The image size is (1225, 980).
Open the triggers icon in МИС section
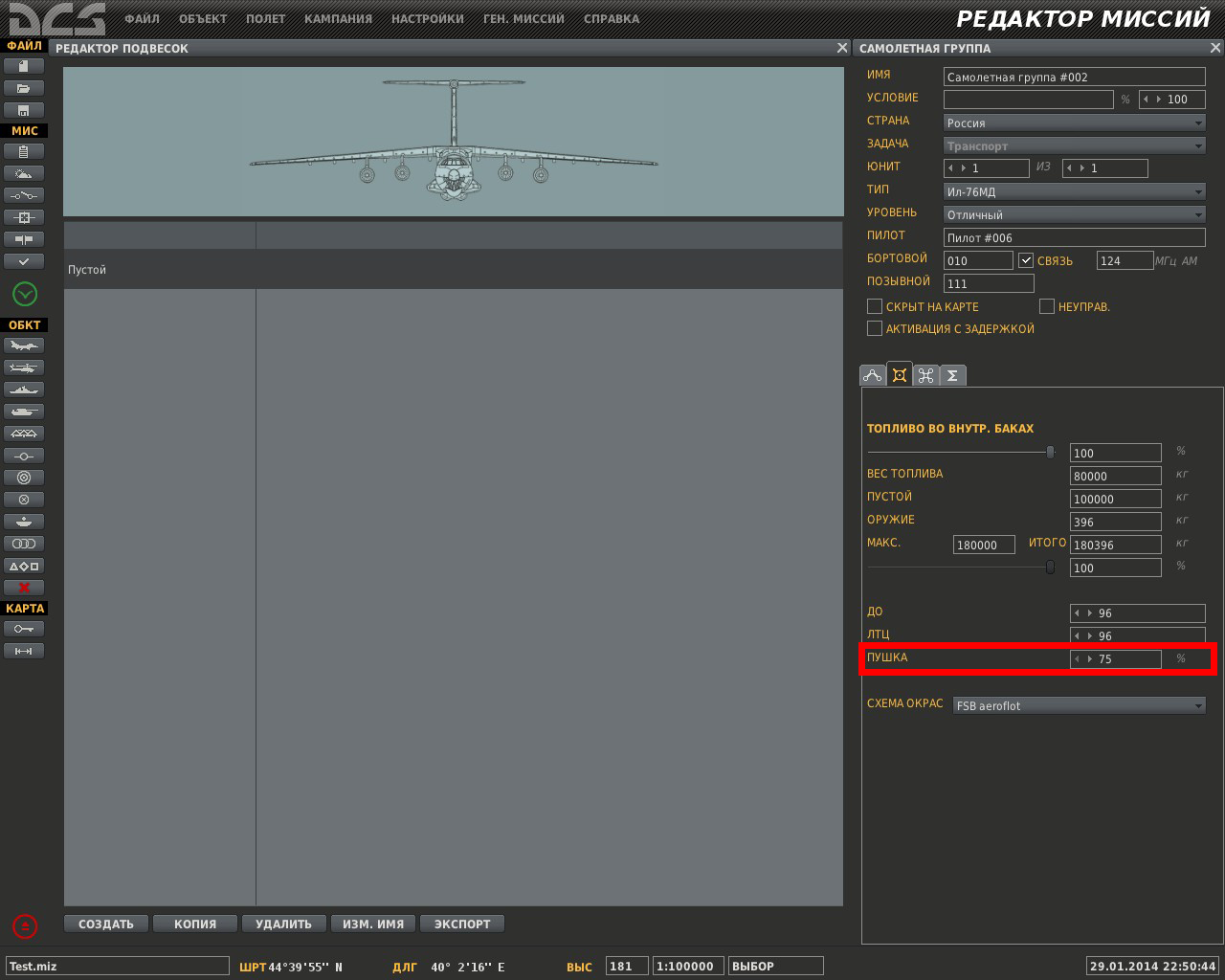tap(24, 195)
